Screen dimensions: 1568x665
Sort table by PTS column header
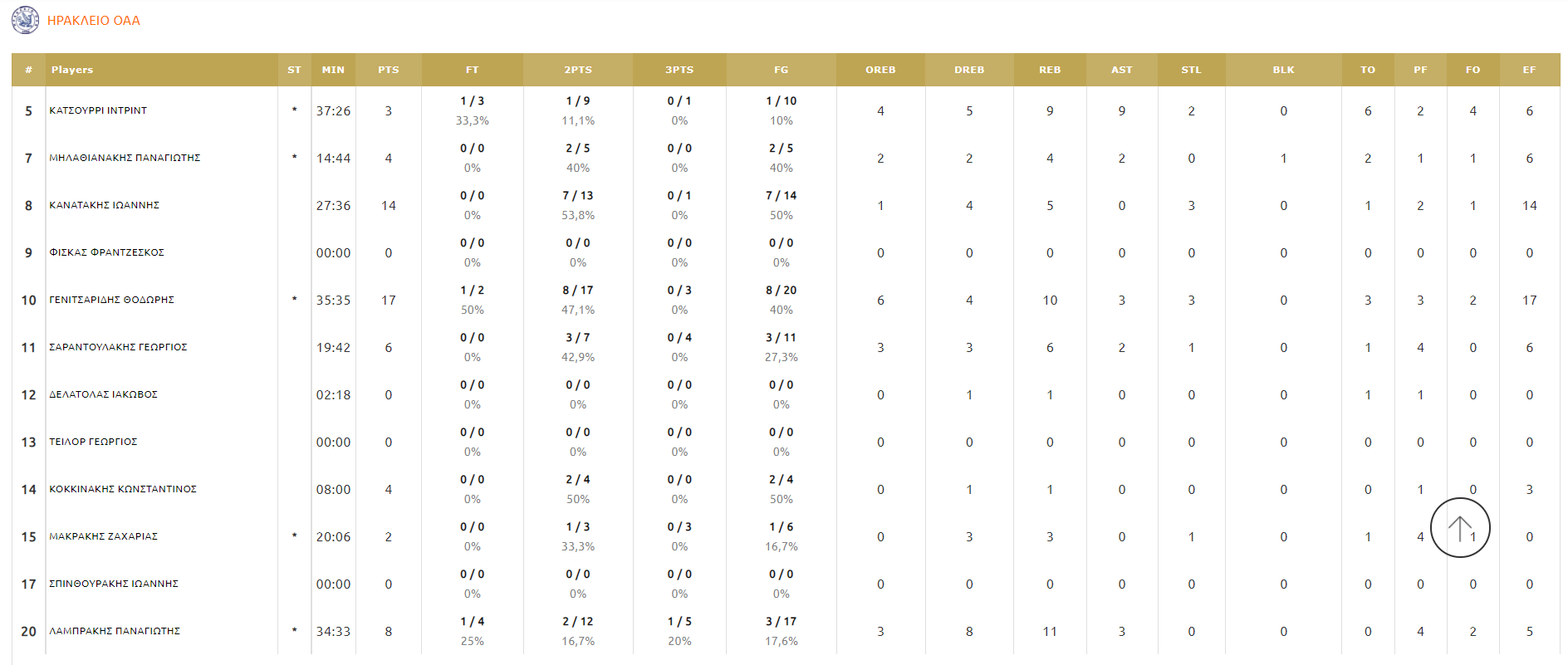(x=388, y=70)
